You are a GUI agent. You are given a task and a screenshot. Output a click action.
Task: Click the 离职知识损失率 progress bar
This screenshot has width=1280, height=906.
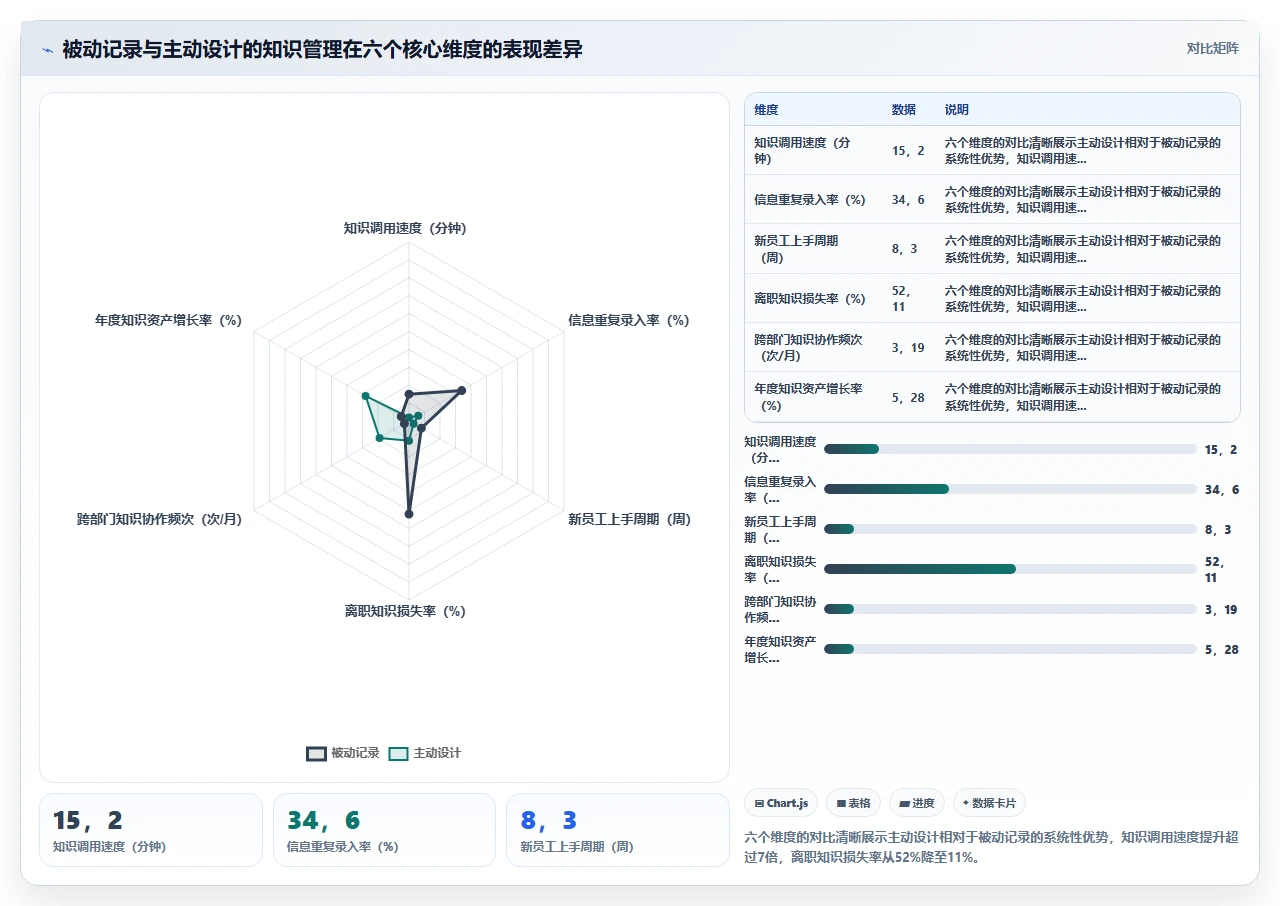(1010, 569)
